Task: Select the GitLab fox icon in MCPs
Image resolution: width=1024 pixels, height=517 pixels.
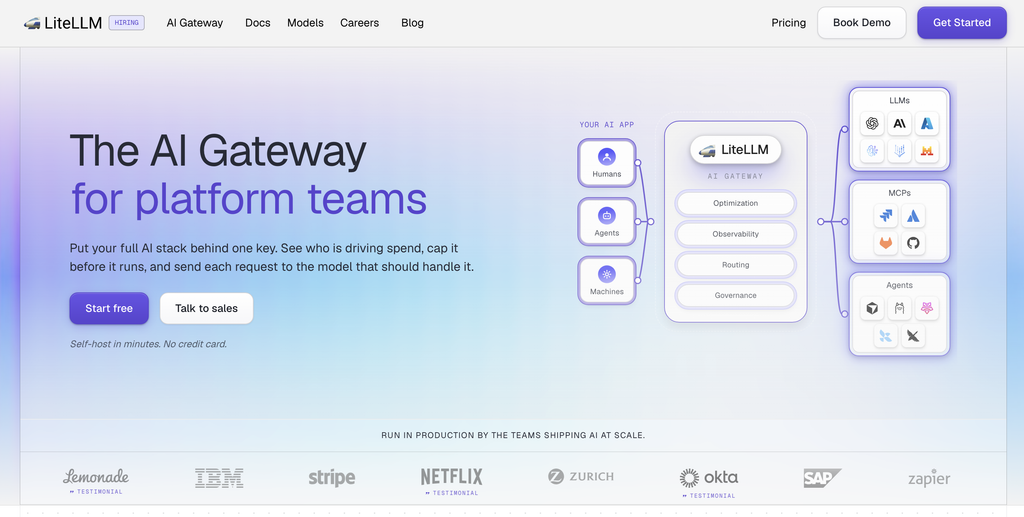Action: click(886, 243)
